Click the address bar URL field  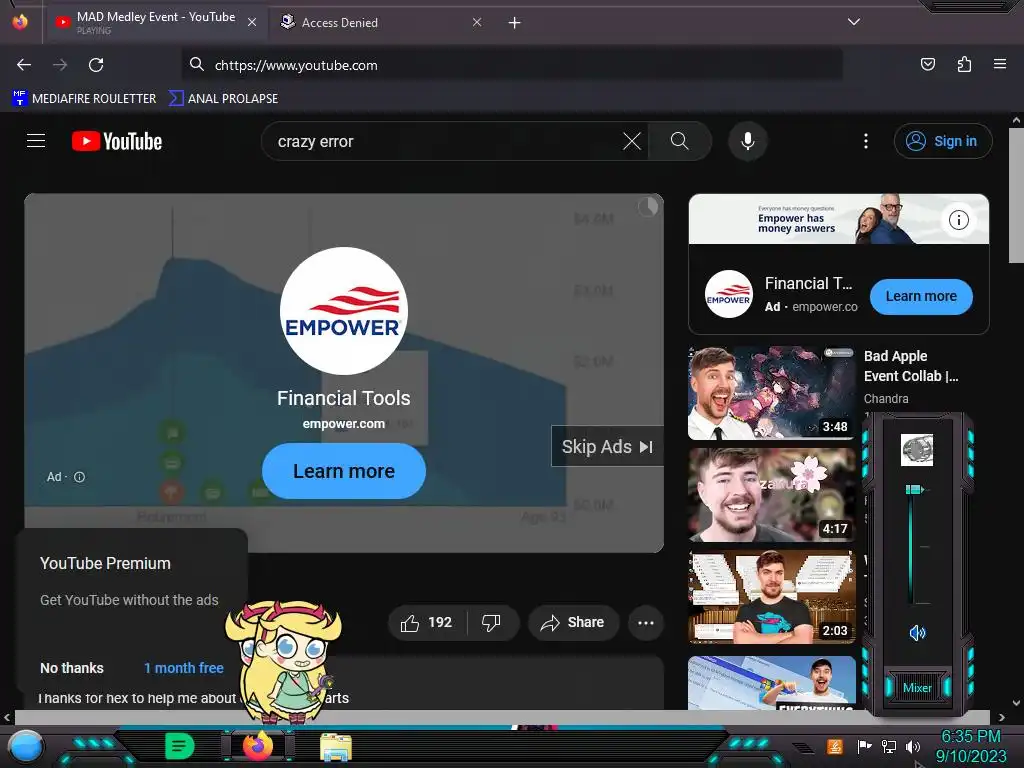pos(512,65)
